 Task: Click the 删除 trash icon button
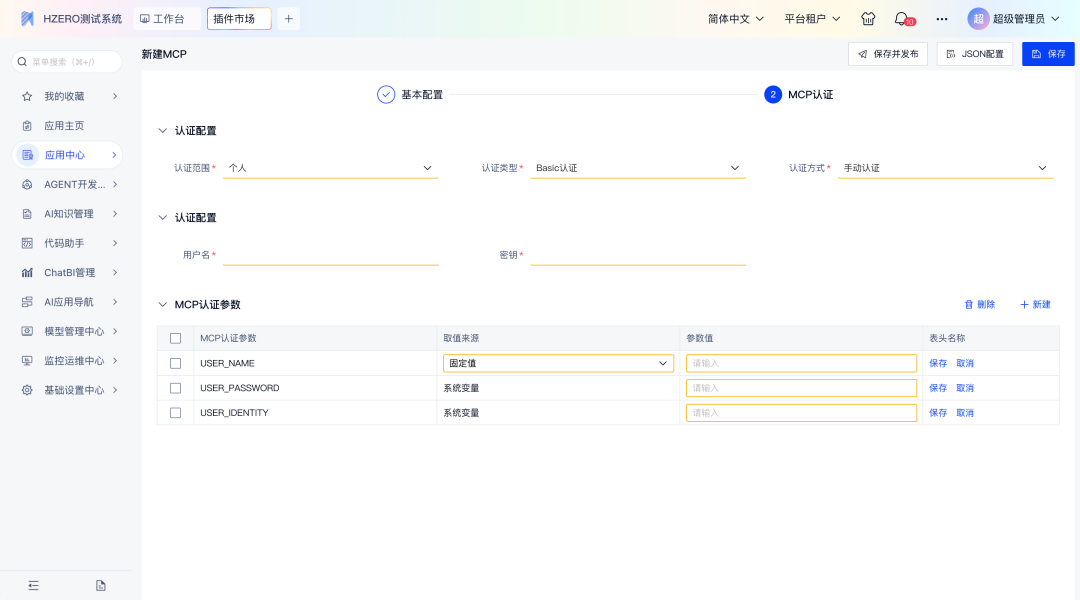[x=979, y=304]
